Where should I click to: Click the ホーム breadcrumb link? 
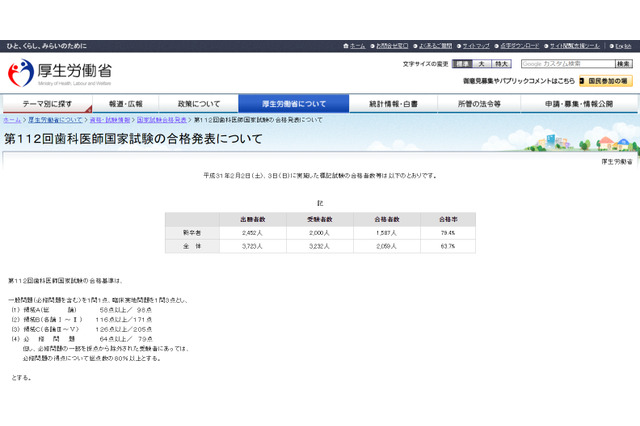click(x=12, y=120)
